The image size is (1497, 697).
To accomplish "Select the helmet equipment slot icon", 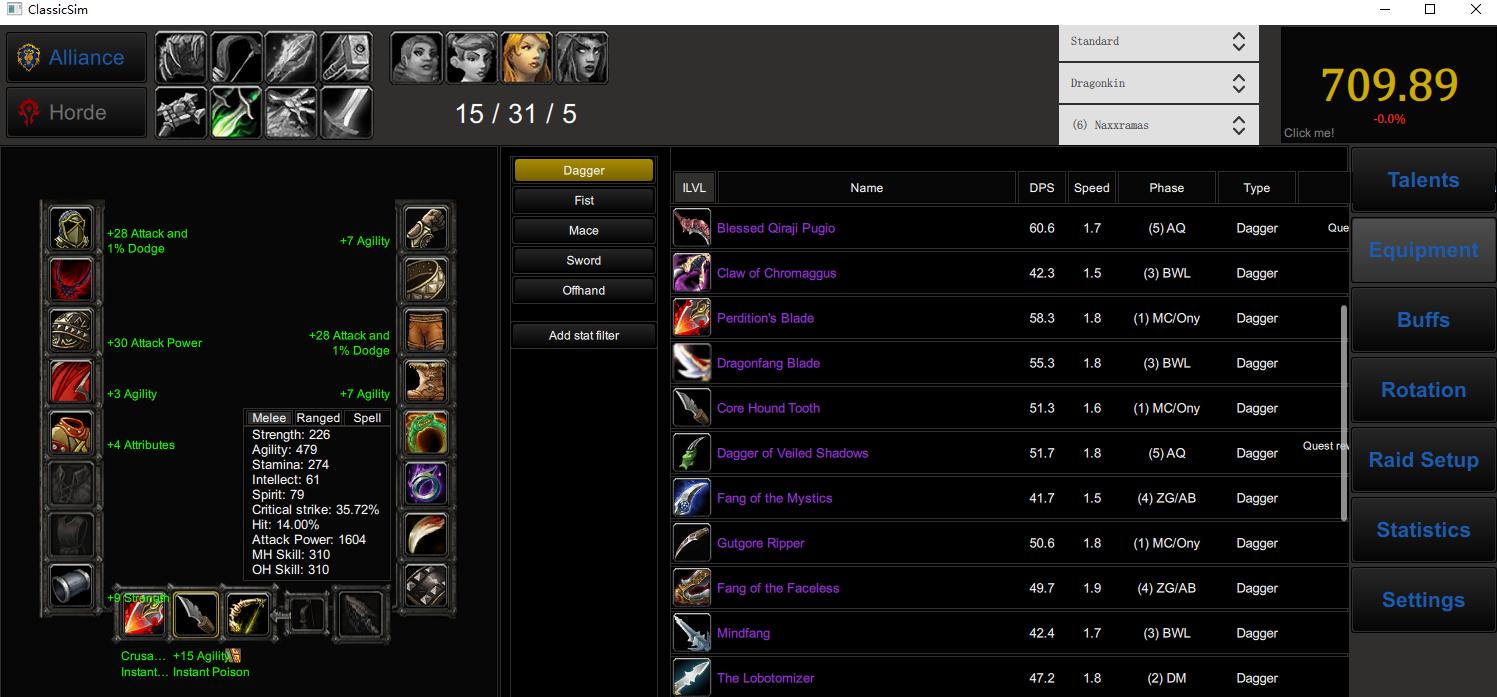I will click(x=71, y=229).
